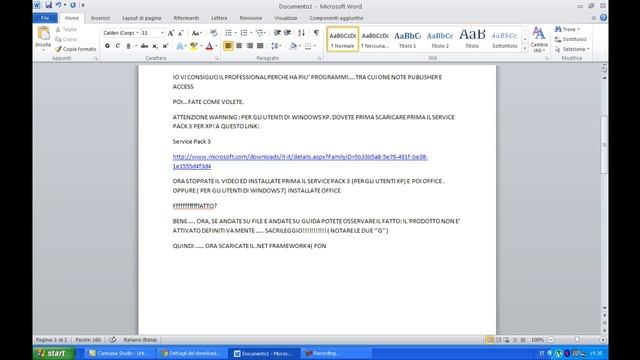Open numbered list style dropdown arrow
640x360 pixels.
click(251, 33)
